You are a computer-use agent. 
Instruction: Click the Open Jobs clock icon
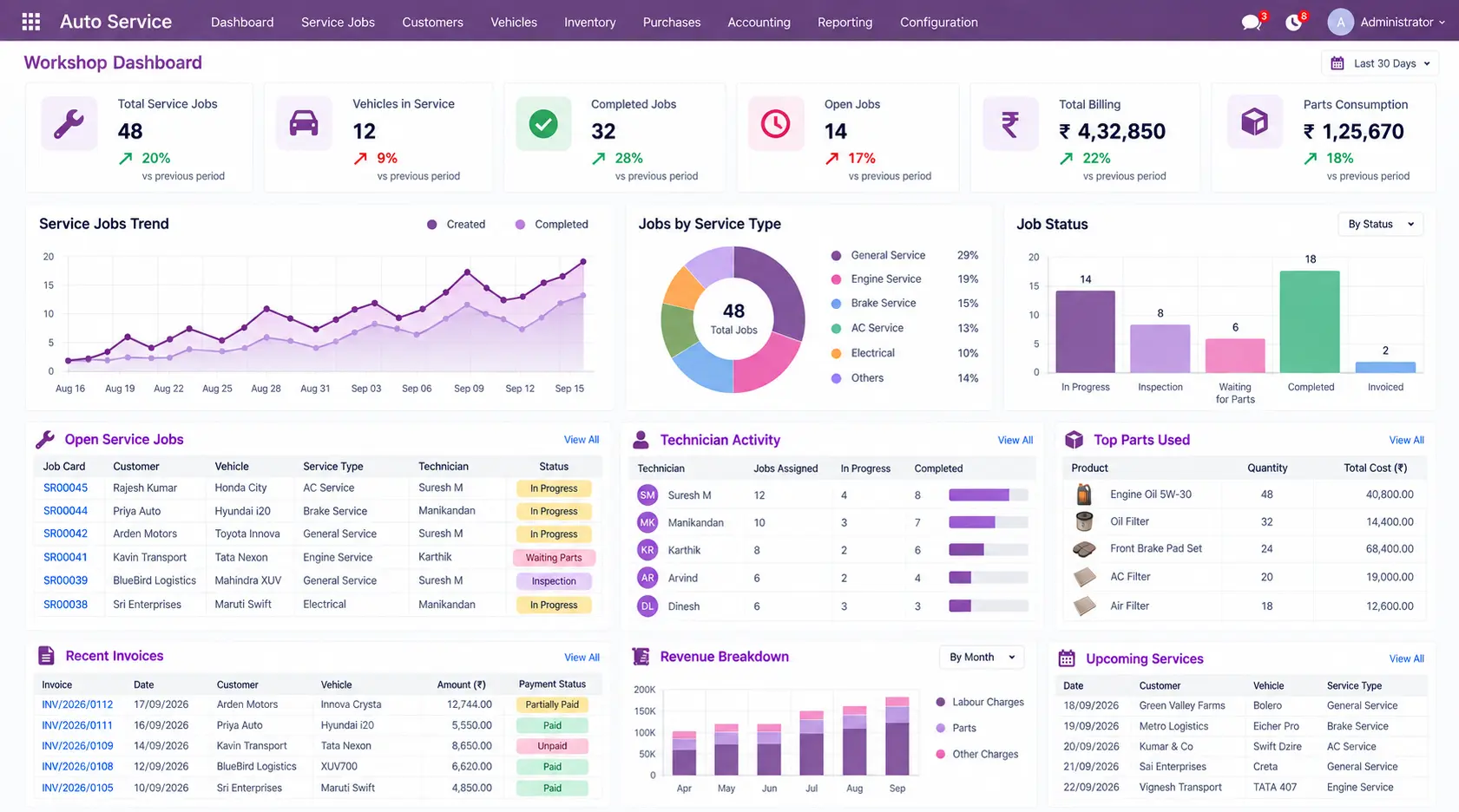[776, 123]
